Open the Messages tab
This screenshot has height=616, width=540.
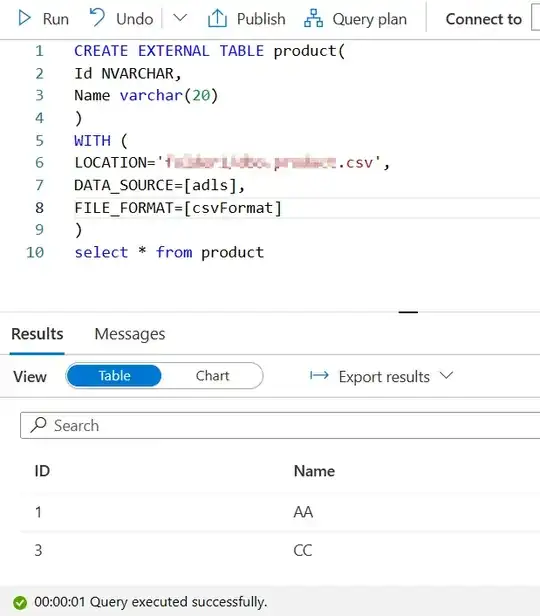point(130,334)
